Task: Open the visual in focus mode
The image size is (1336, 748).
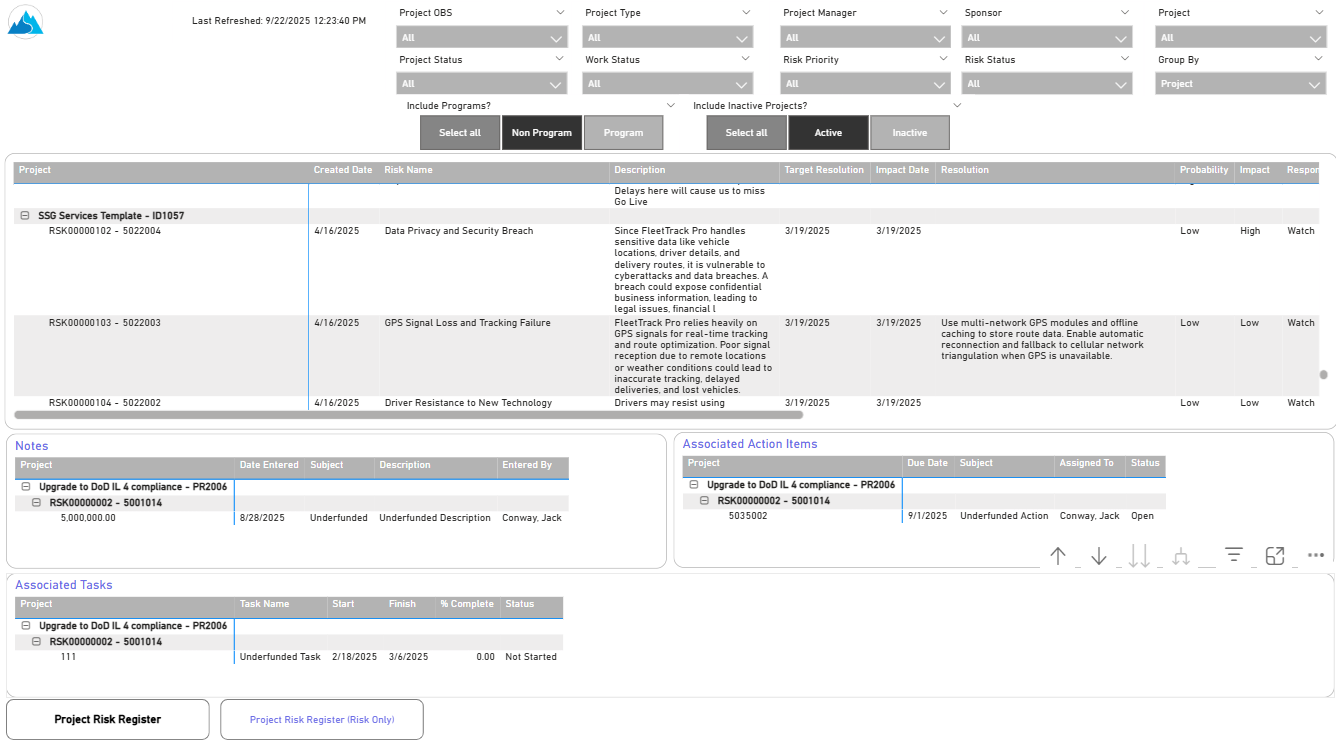Action: (x=1275, y=556)
